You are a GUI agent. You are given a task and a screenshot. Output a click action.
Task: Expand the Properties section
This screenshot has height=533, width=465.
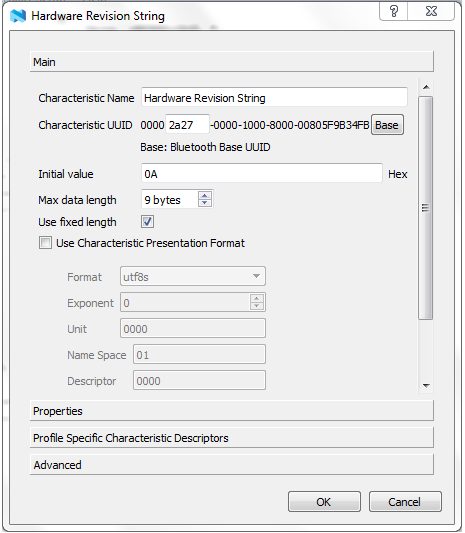click(x=232, y=411)
